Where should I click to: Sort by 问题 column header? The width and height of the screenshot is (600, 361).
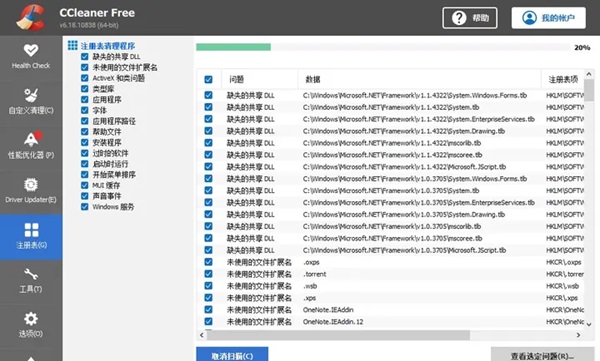click(x=260, y=79)
